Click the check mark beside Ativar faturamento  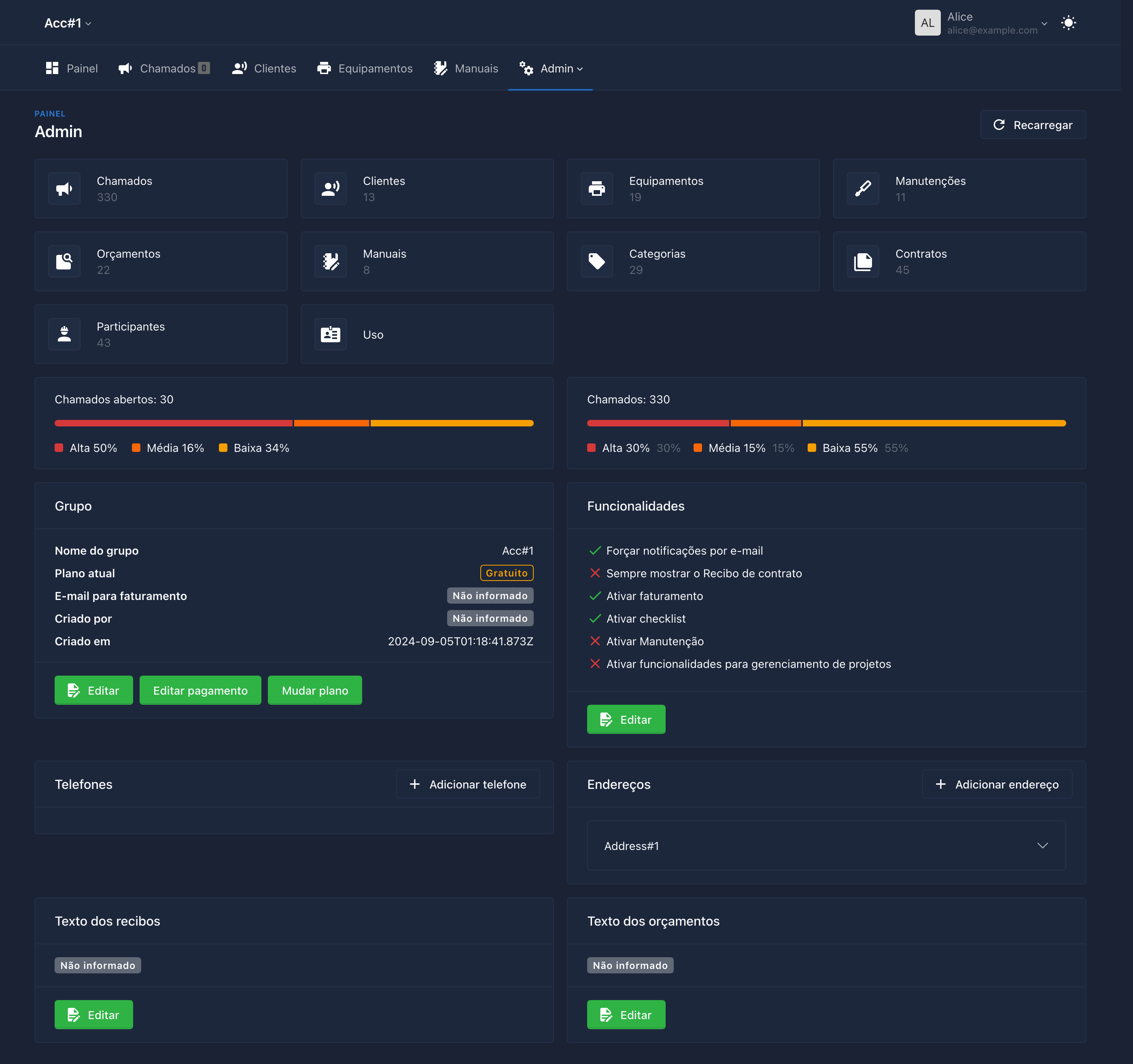(595, 596)
